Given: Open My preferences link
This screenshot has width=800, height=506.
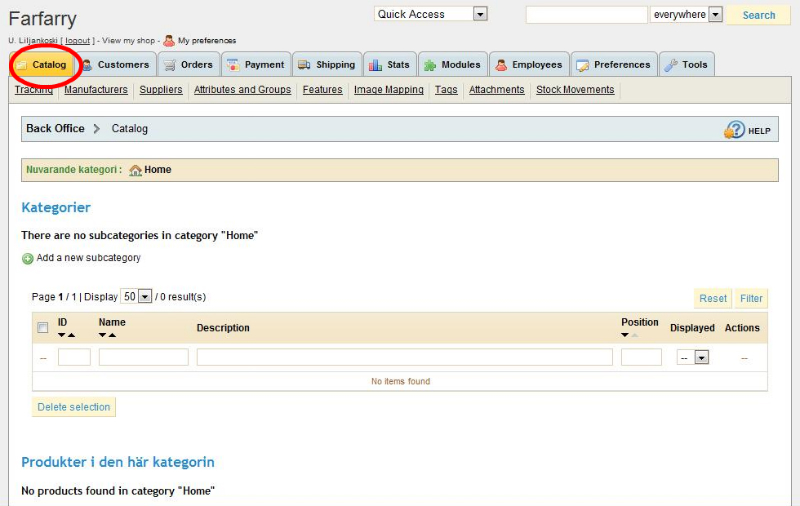Looking at the screenshot, I should pos(207,40).
